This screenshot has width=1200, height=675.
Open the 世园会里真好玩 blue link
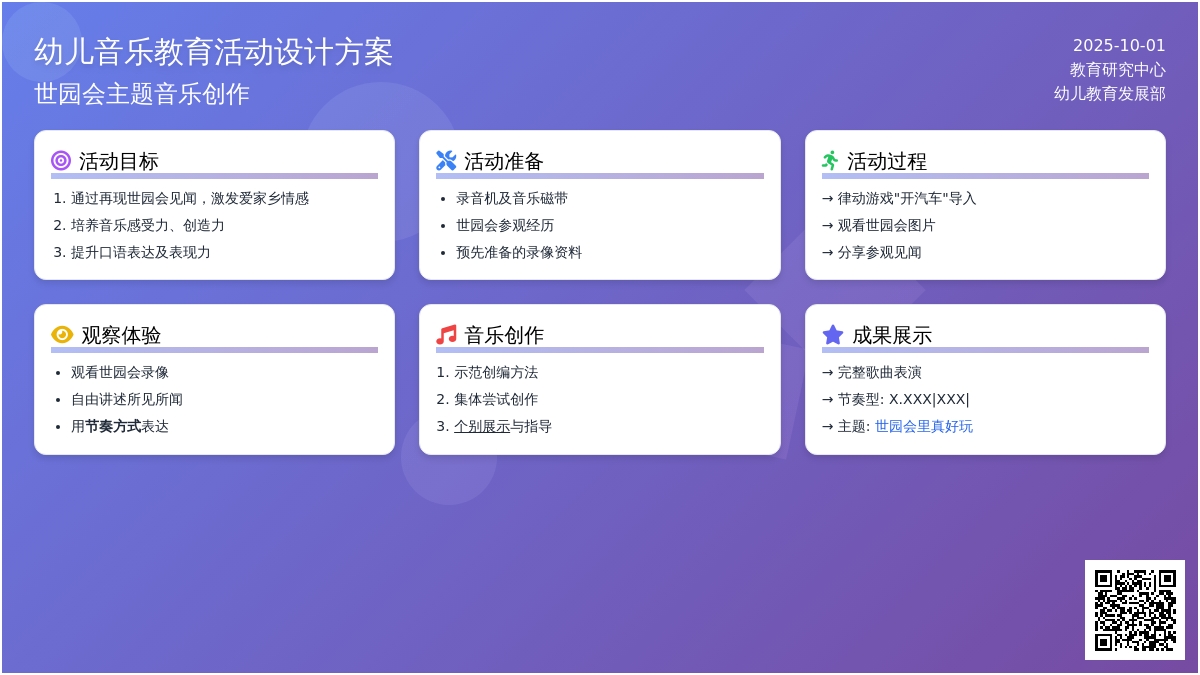923,426
